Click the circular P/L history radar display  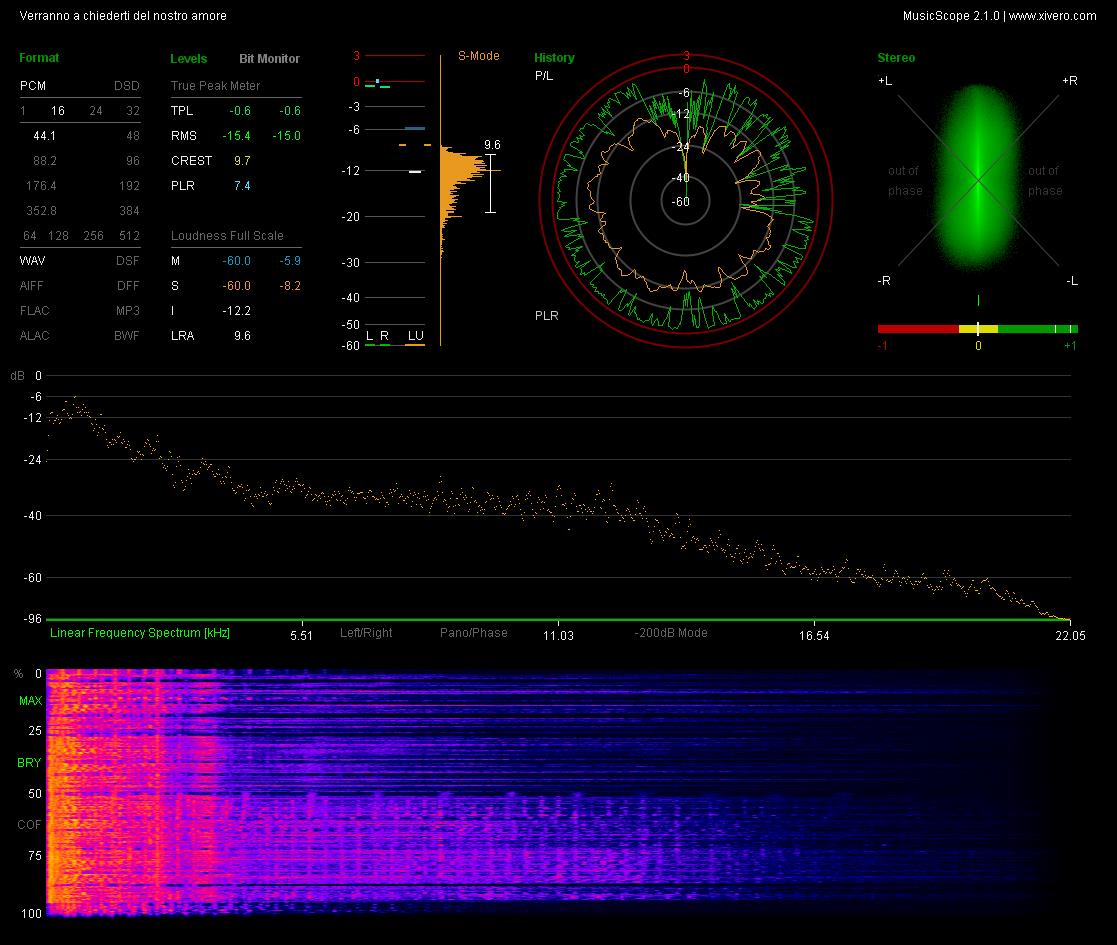[x=685, y=201]
